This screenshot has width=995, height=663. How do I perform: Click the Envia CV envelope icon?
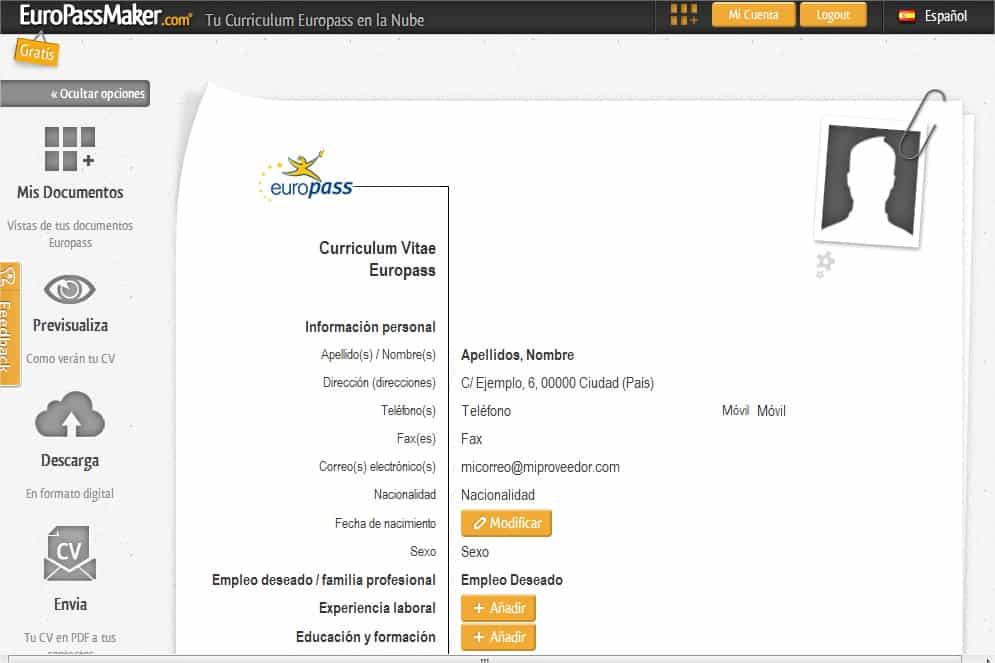coord(70,556)
